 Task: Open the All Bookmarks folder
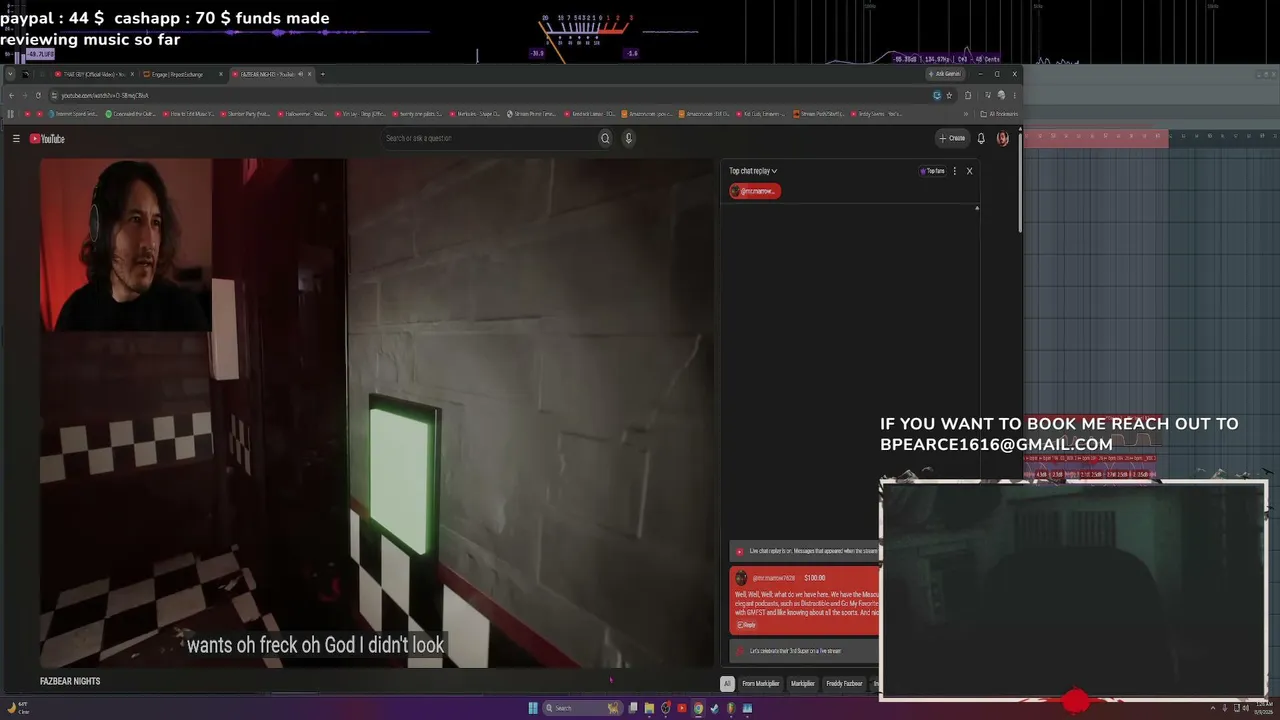tap(999, 114)
